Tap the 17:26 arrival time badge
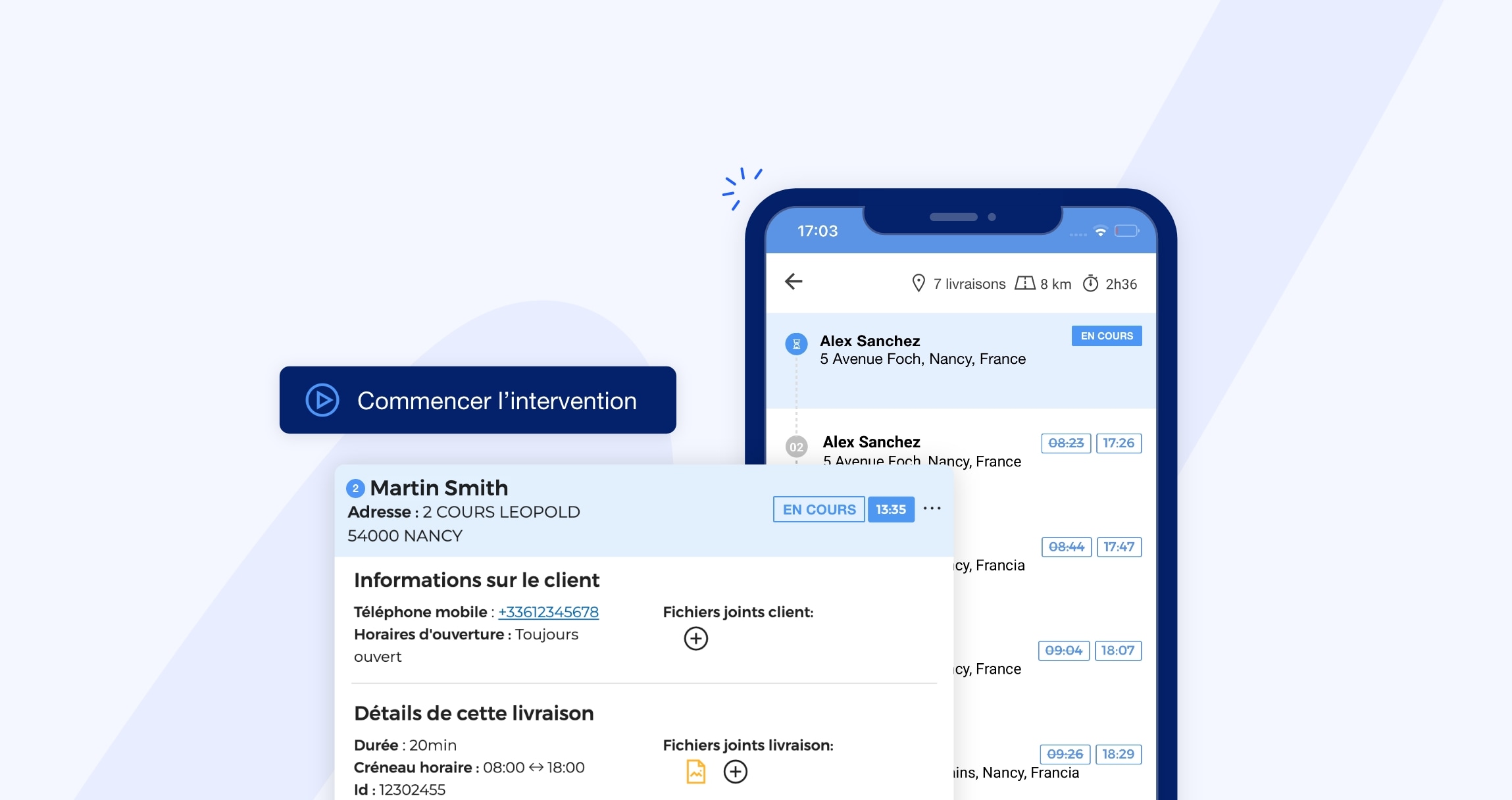 pyautogui.click(x=1119, y=443)
